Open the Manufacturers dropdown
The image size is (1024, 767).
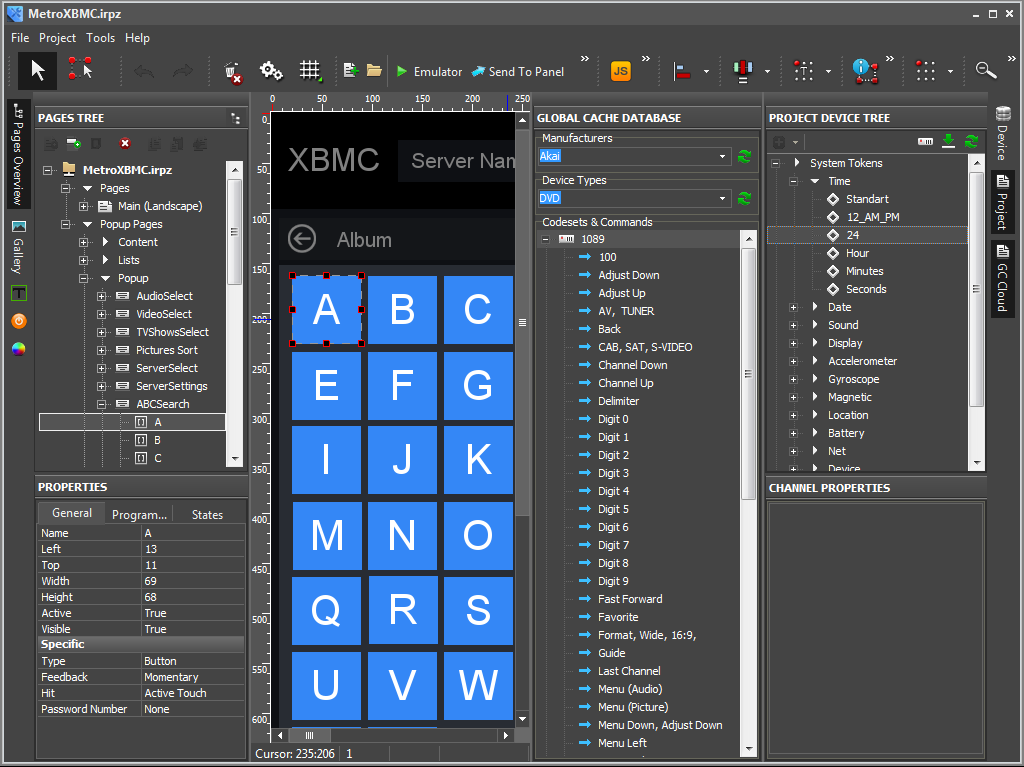coord(723,156)
